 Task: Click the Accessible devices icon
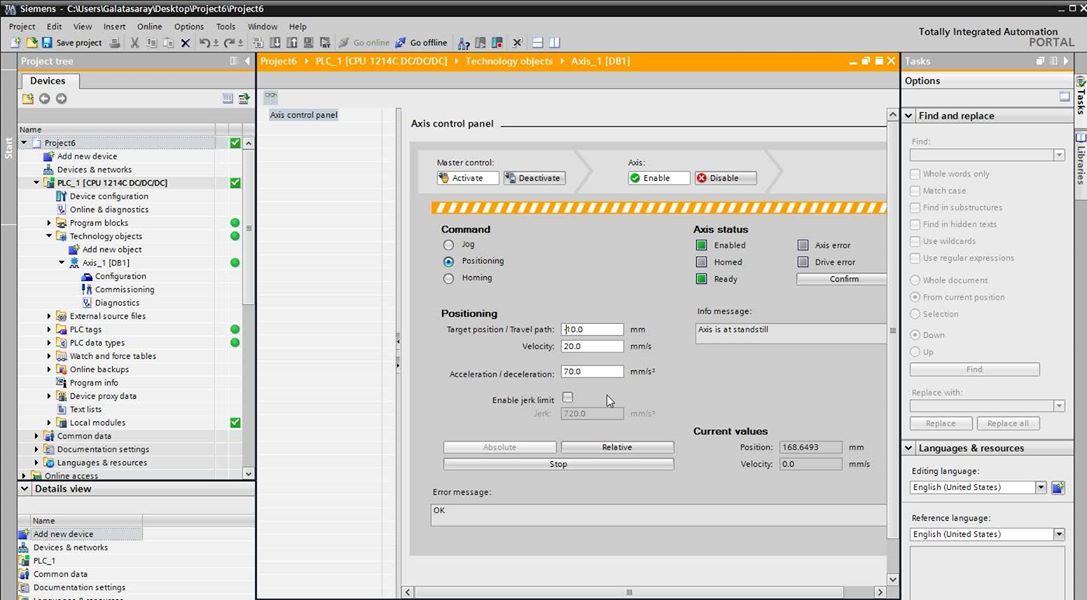pos(464,42)
